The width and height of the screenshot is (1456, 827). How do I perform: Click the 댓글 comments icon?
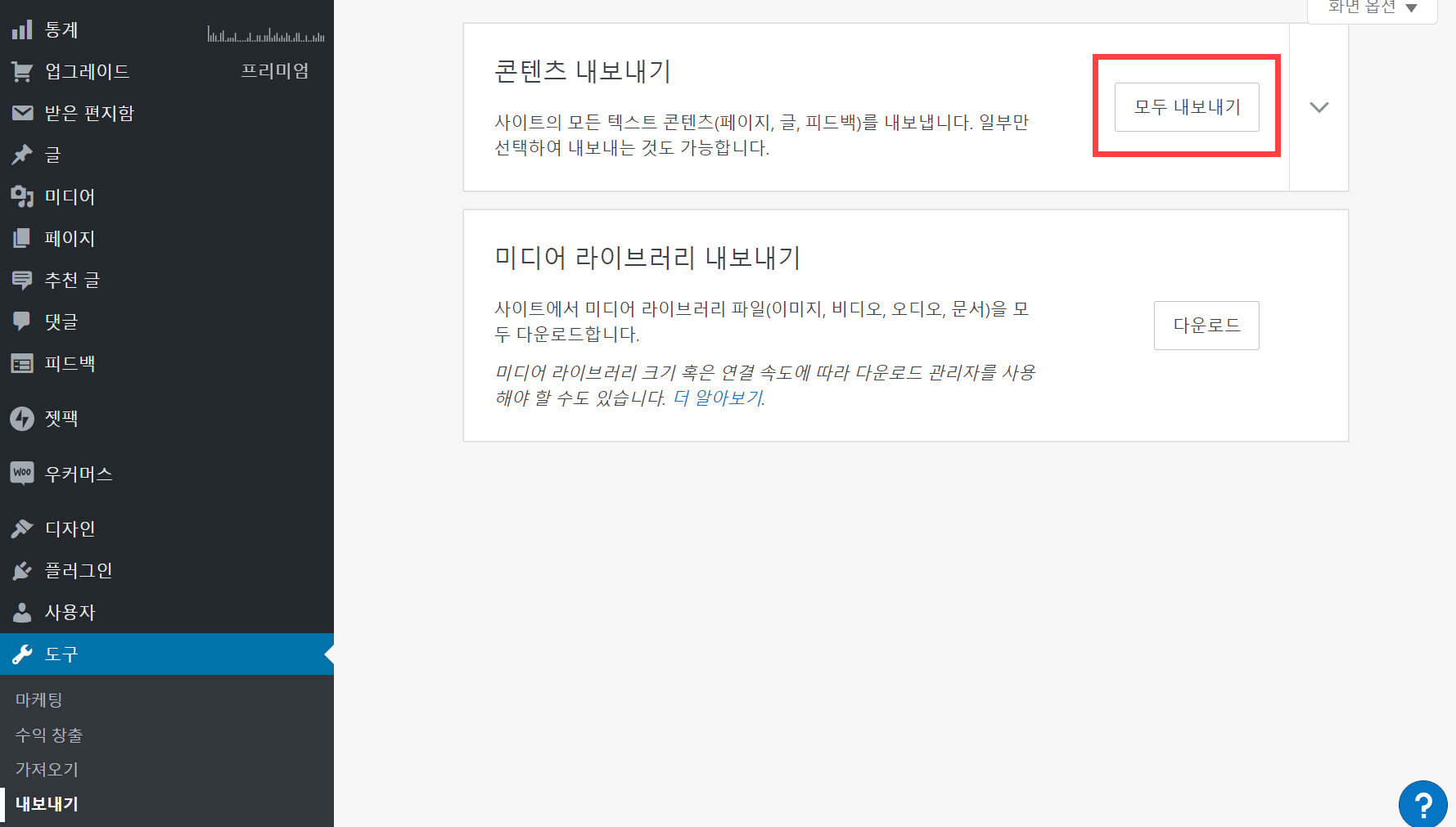pyautogui.click(x=22, y=321)
